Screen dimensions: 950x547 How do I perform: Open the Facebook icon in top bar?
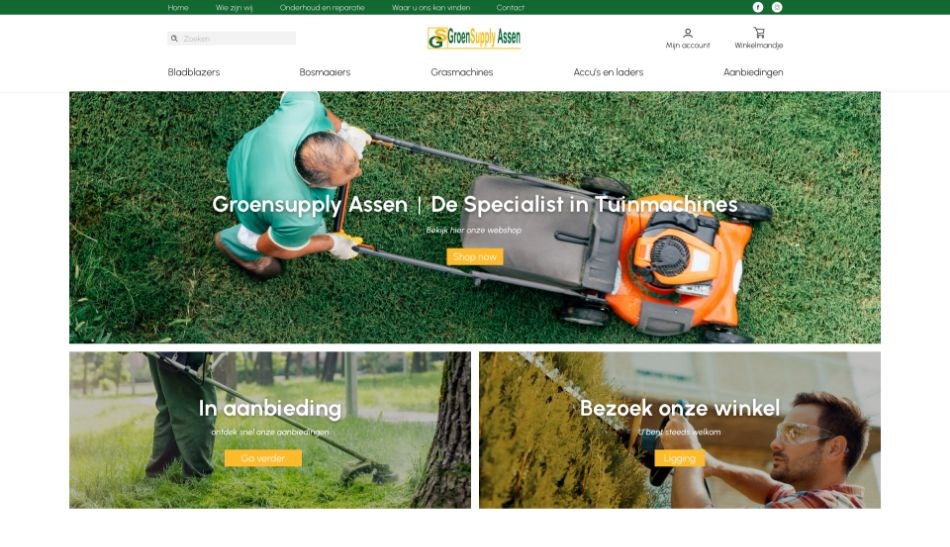coord(757,7)
